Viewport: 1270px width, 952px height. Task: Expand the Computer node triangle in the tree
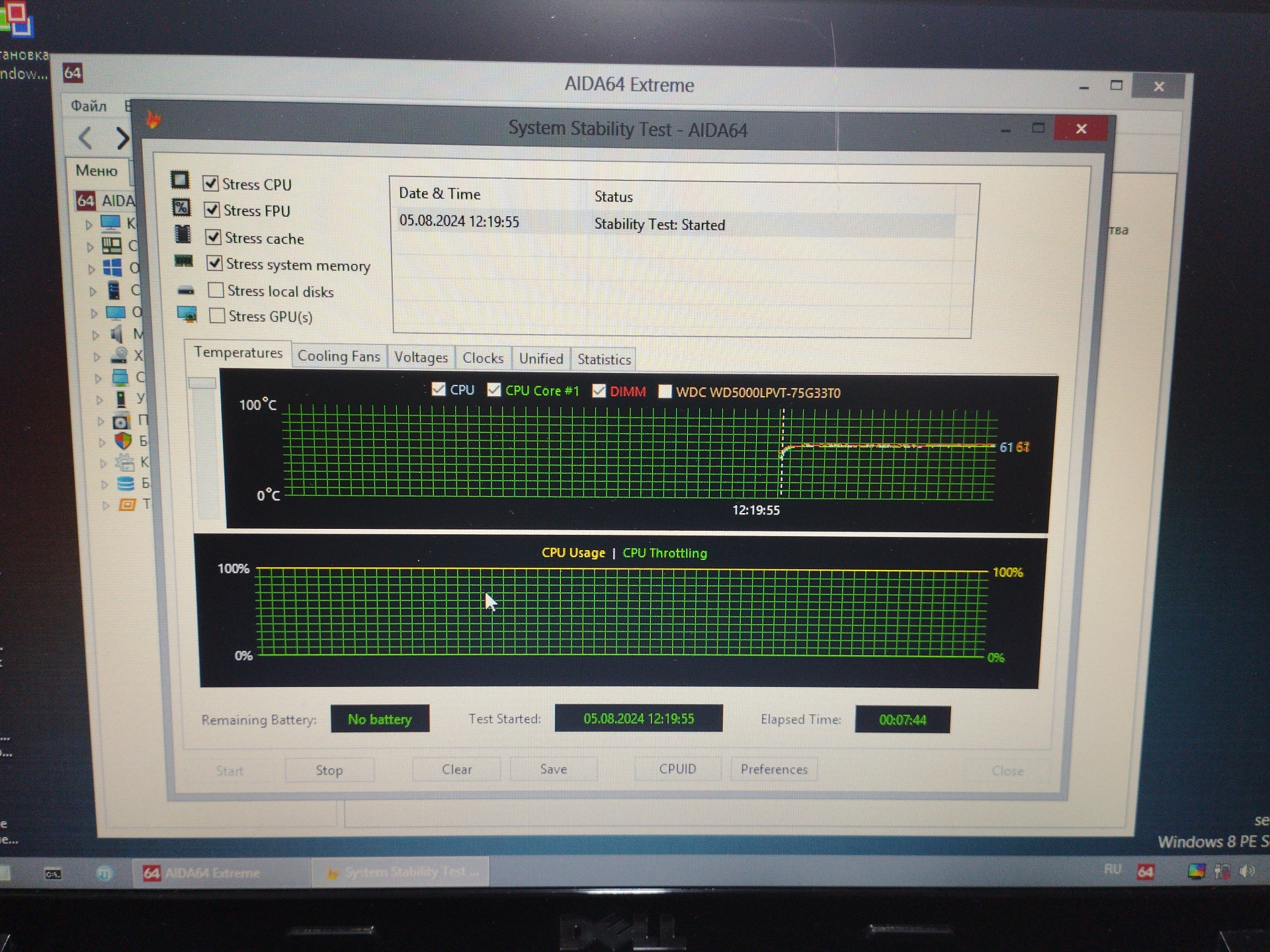point(89,225)
